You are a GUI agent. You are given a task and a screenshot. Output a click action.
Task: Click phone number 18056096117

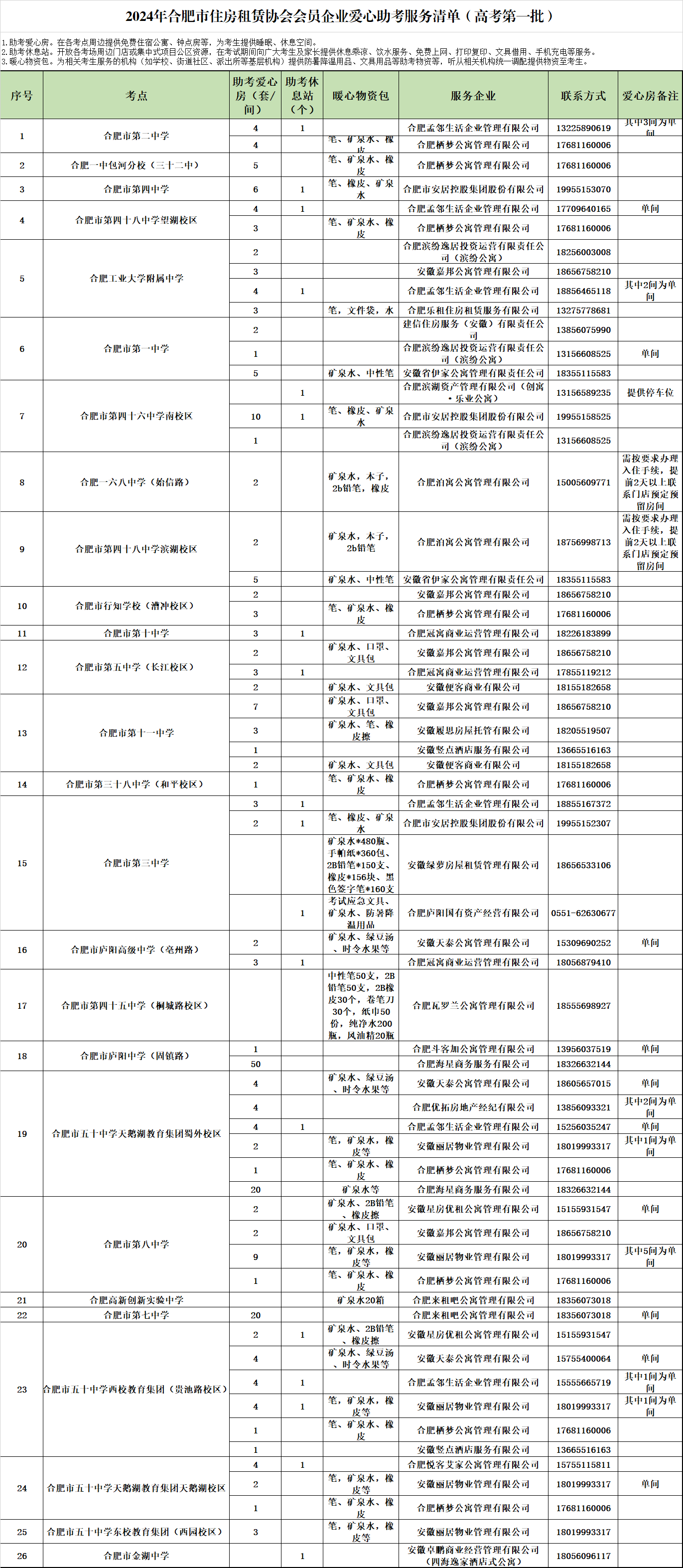coord(583,1556)
